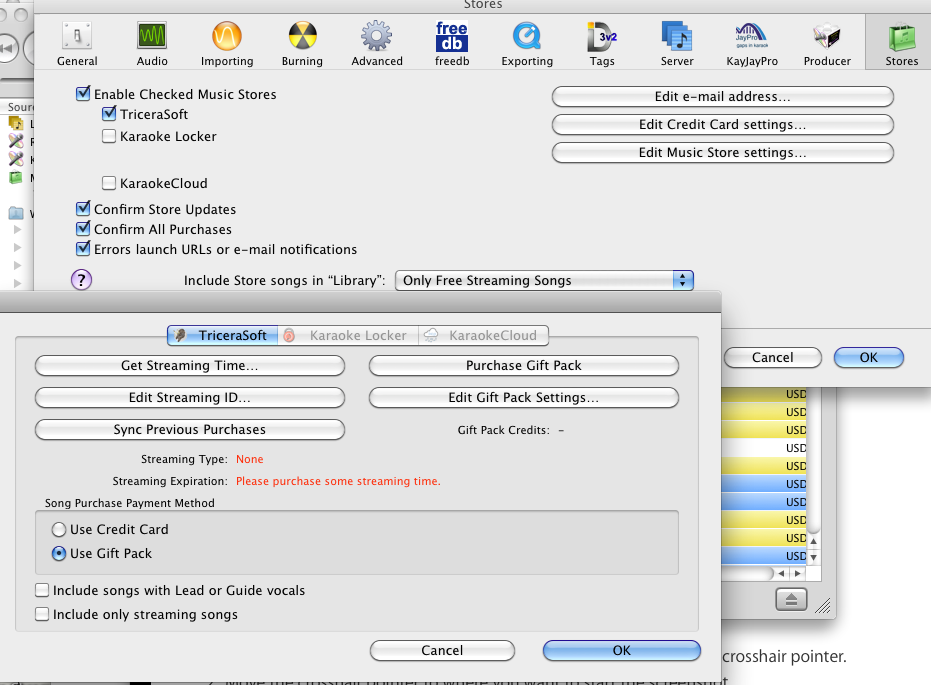
Task: Open the KayJayPro preferences pane
Action: [x=751, y=44]
